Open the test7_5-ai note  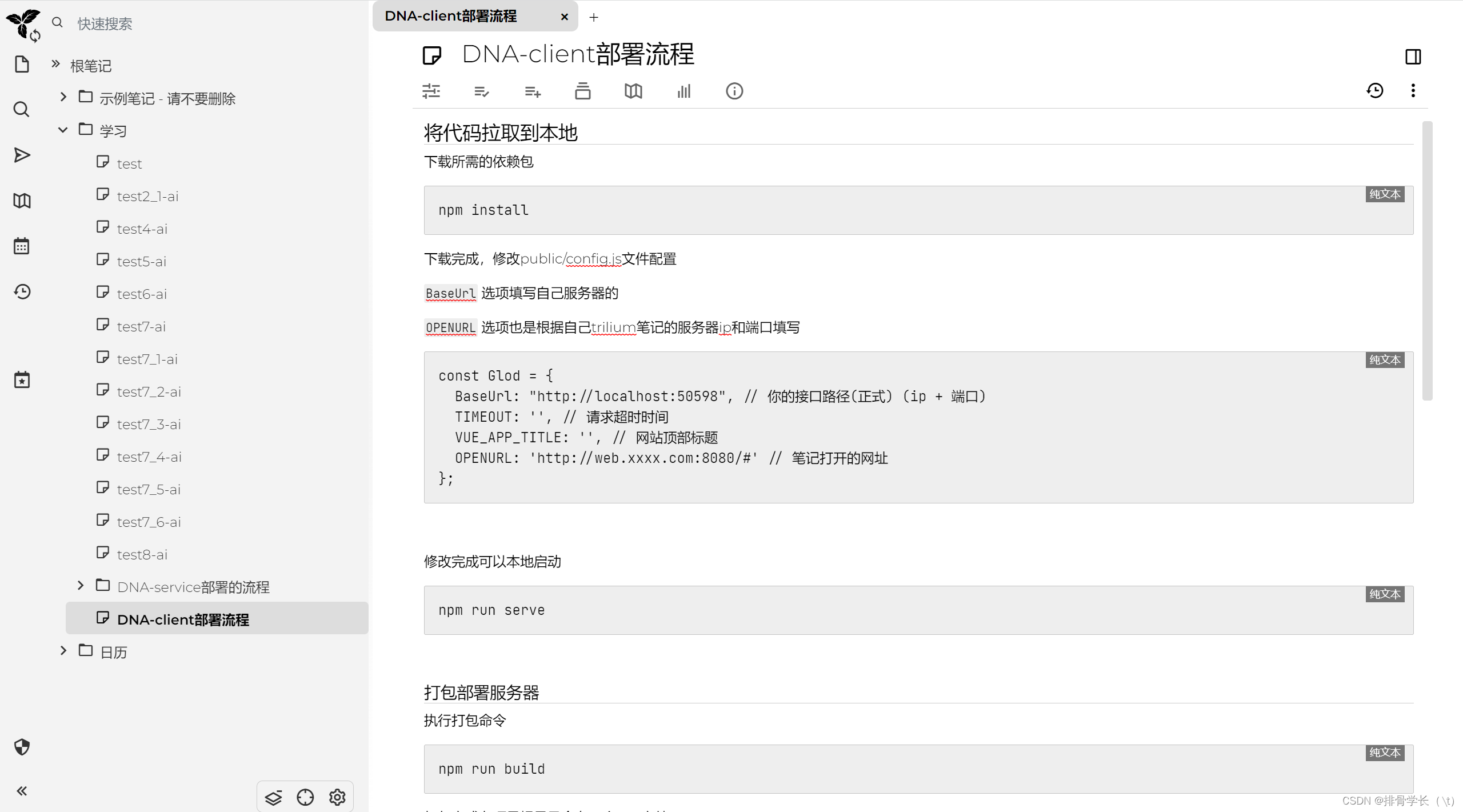click(x=149, y=490)
